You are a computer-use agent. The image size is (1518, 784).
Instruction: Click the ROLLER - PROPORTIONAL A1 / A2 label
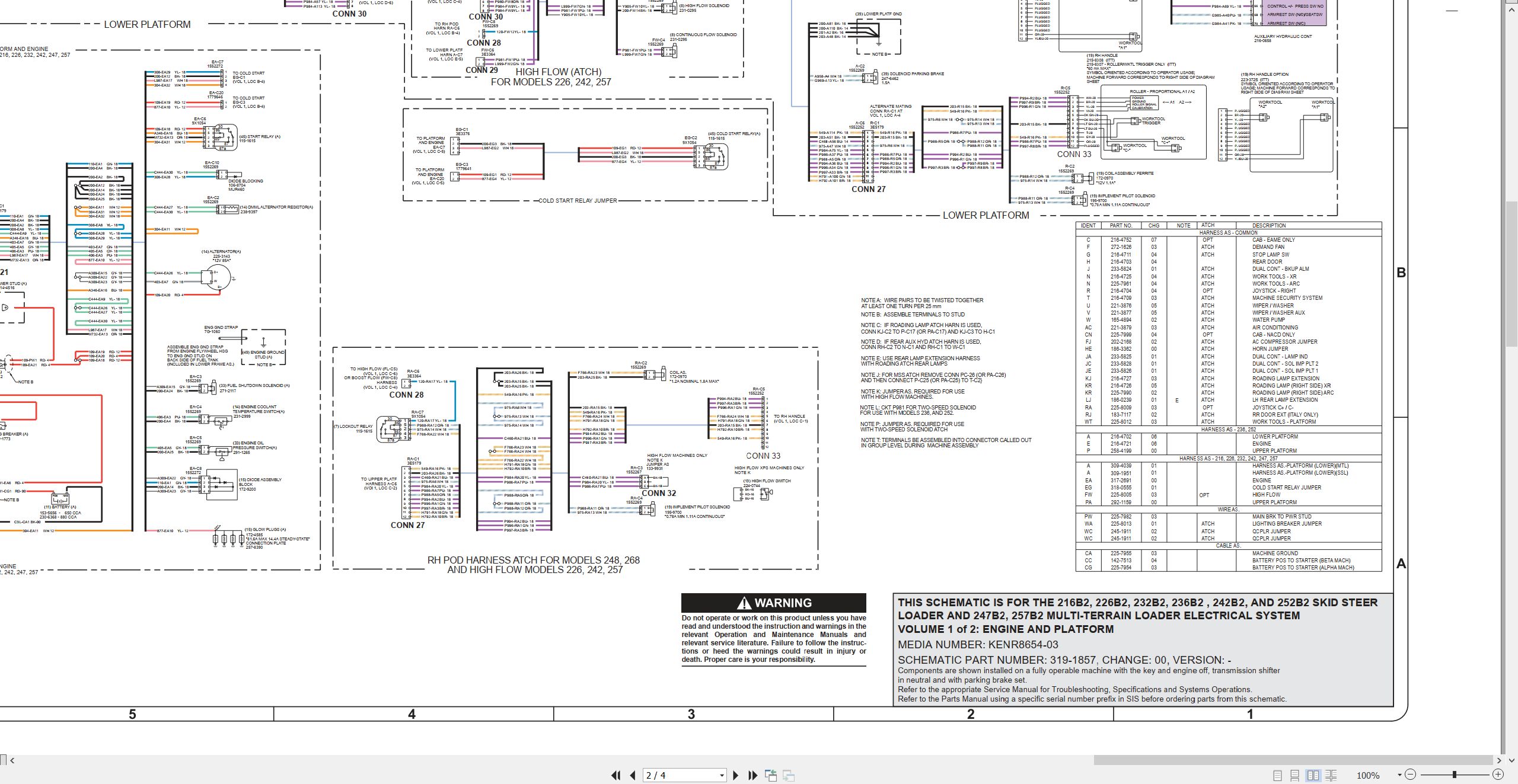coord(1162,92)
